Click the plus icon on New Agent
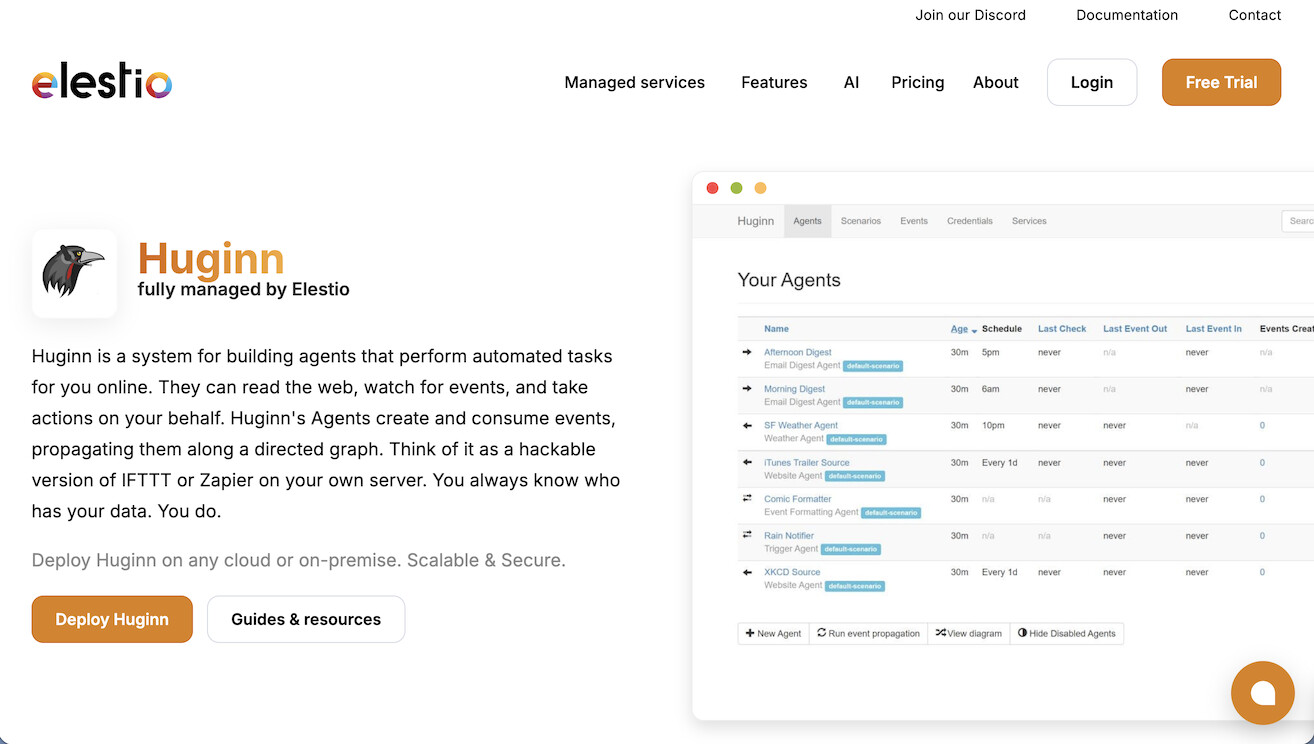This screenshot has height=744, width=1314. (752, 633)
